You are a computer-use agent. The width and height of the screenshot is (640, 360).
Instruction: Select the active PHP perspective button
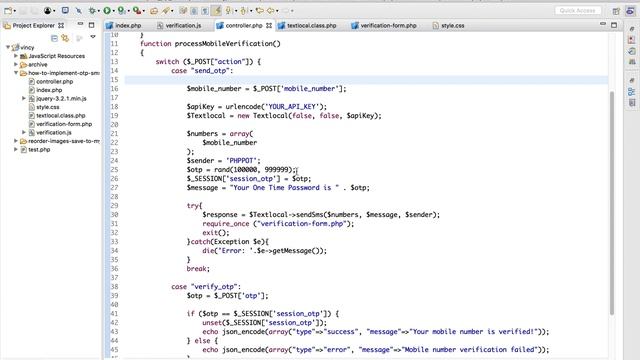(x=631, y=11)
